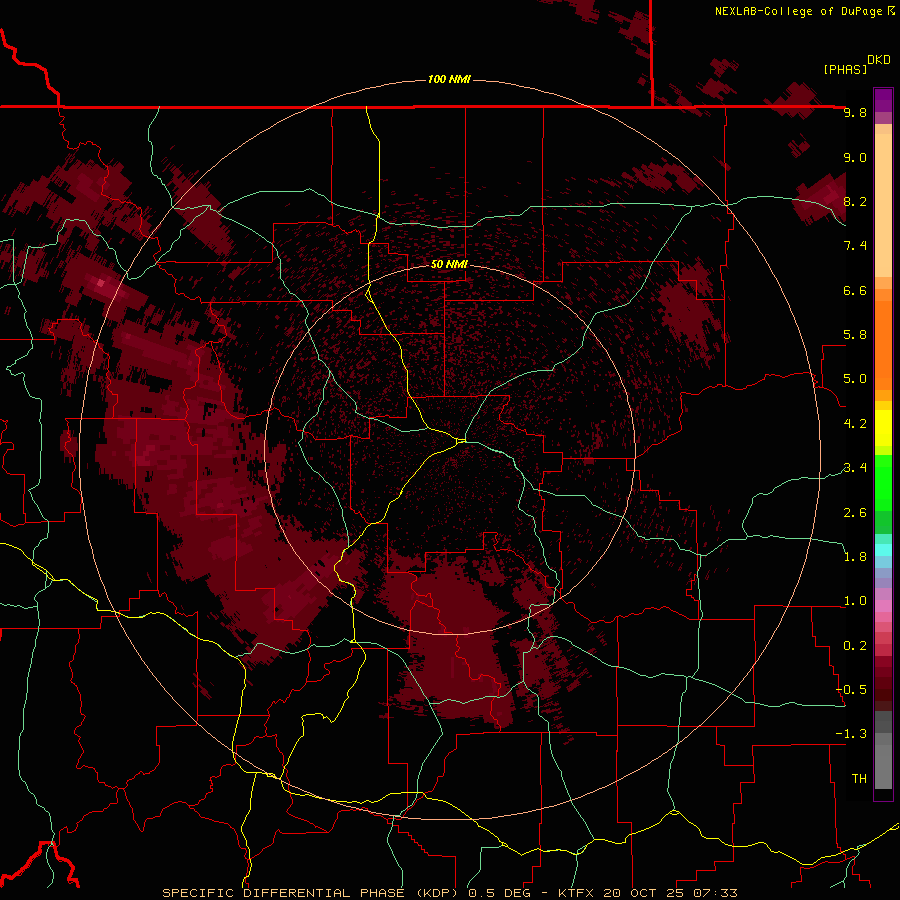Click the [PHAS] label above the color scale
Viewport: 900px width, 900px height.
coord(845,69)
